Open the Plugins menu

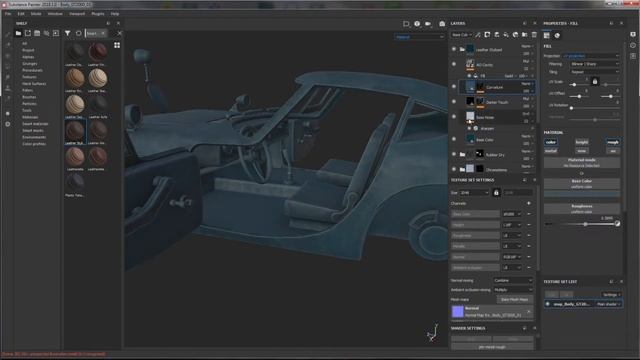(x=98, y=14)
